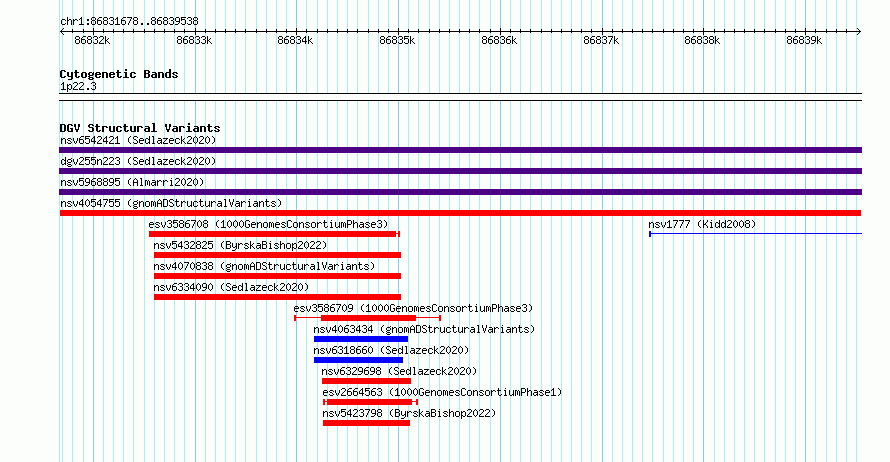The height and width of the screenshot is (462, 890).
Task: Select the purple bar under nsv5968895
Action: coord(460,192)
